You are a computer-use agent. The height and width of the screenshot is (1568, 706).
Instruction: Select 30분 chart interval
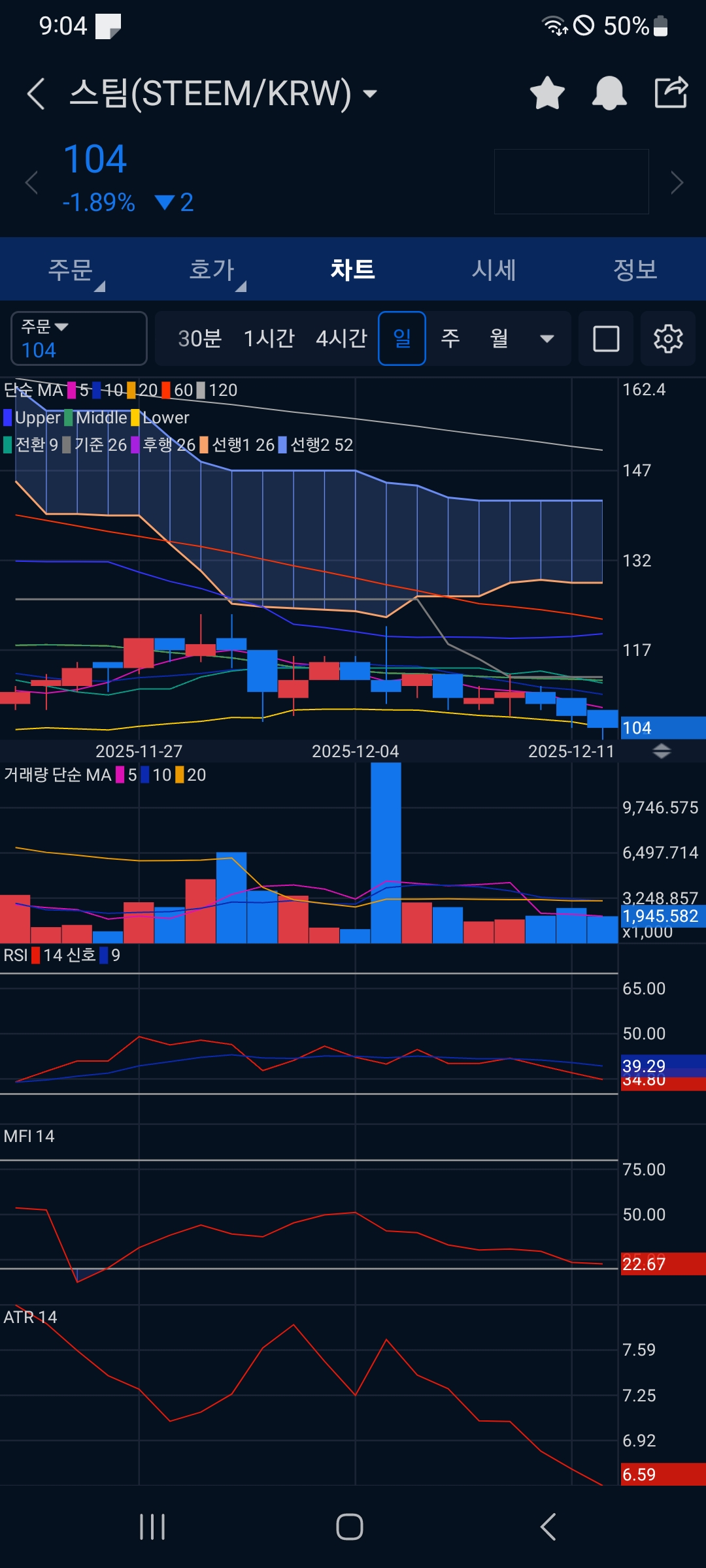click(x=200, y=338)
